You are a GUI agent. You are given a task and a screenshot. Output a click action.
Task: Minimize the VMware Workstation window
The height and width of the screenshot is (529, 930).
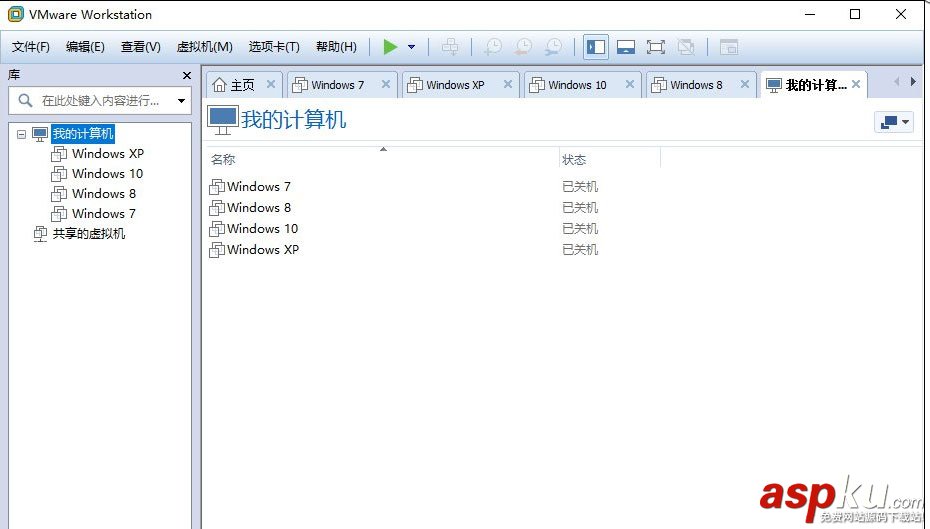pos(810,14)
